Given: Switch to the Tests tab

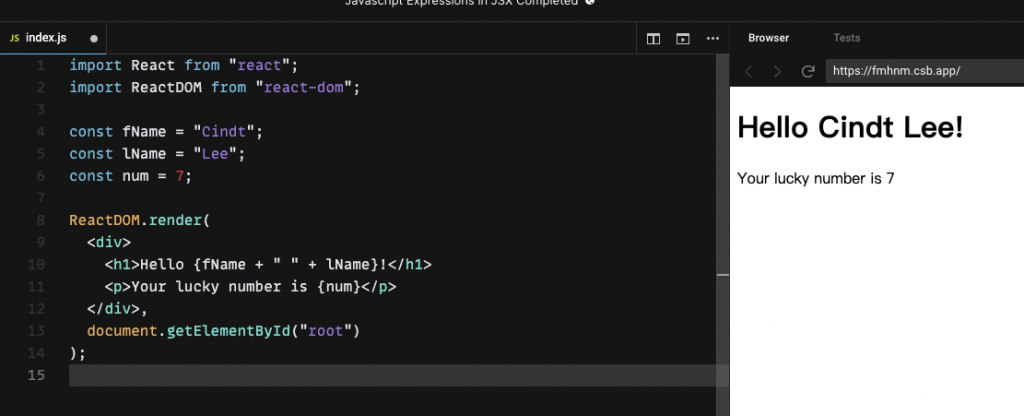Looking at the screenshot, I should pyautogui.click(x=846, y=38).
